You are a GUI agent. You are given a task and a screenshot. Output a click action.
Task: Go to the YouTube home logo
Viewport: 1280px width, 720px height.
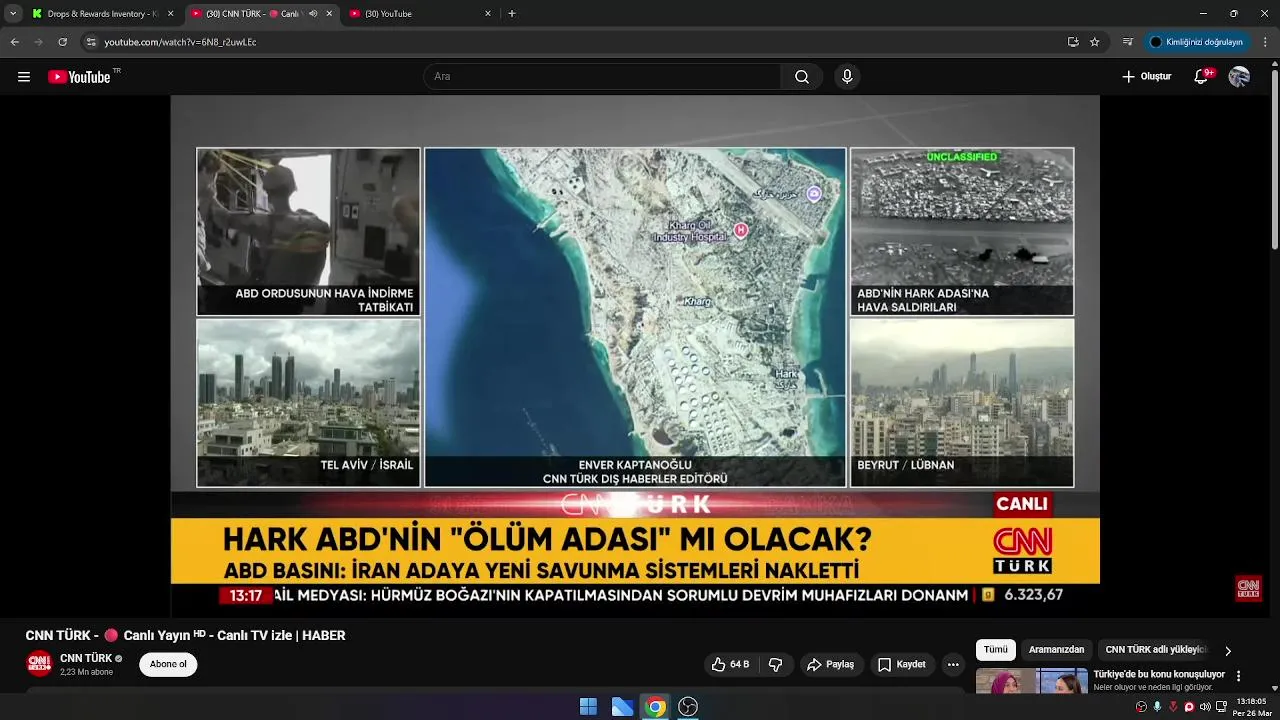pyautogui.click(x=80, y=77)
